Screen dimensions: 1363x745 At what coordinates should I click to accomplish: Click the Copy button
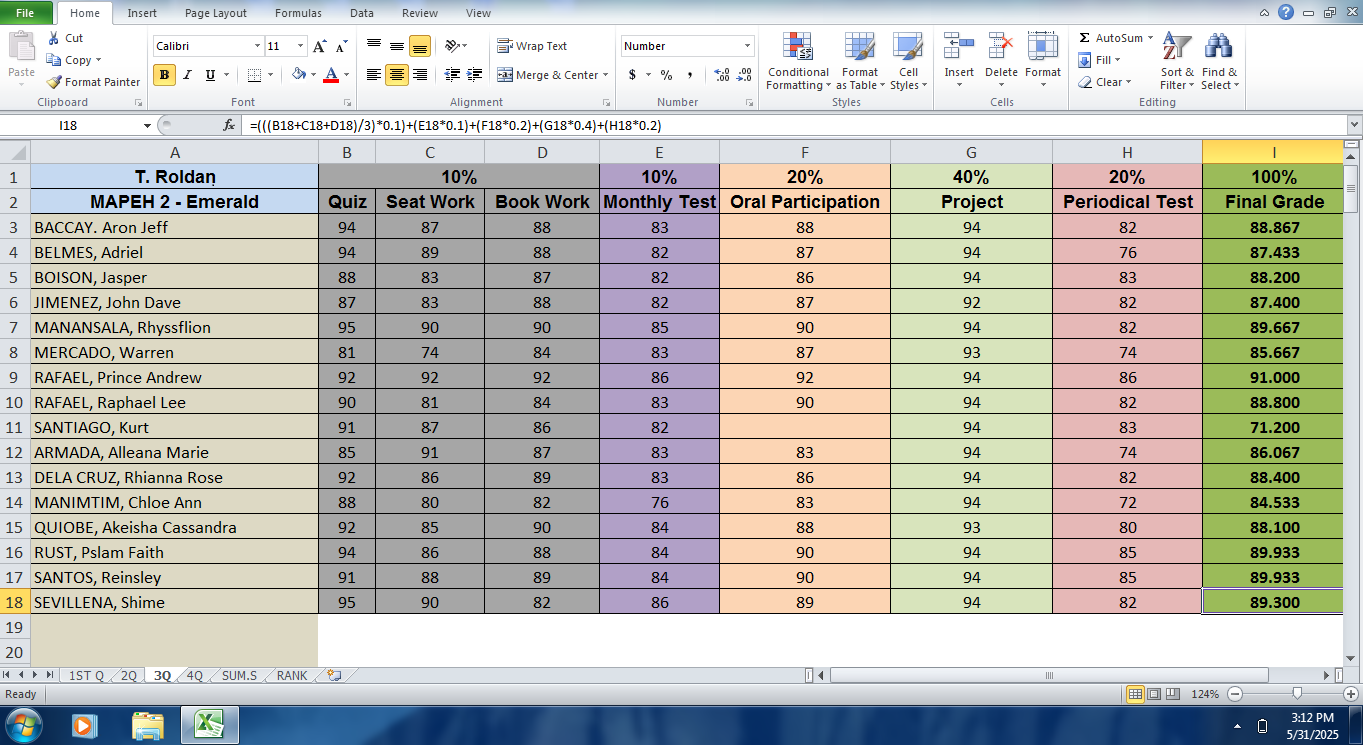point(73,60)
